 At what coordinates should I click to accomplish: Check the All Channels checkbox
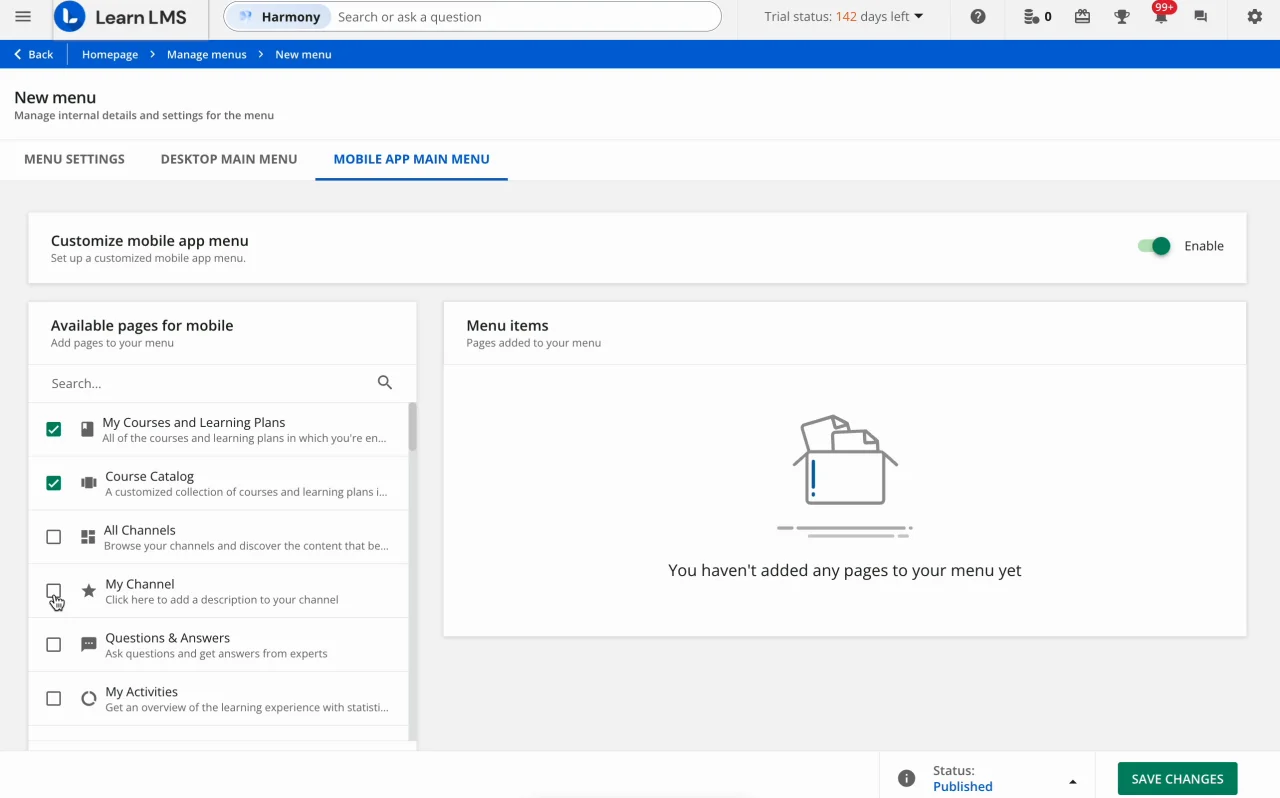[54, 537]
